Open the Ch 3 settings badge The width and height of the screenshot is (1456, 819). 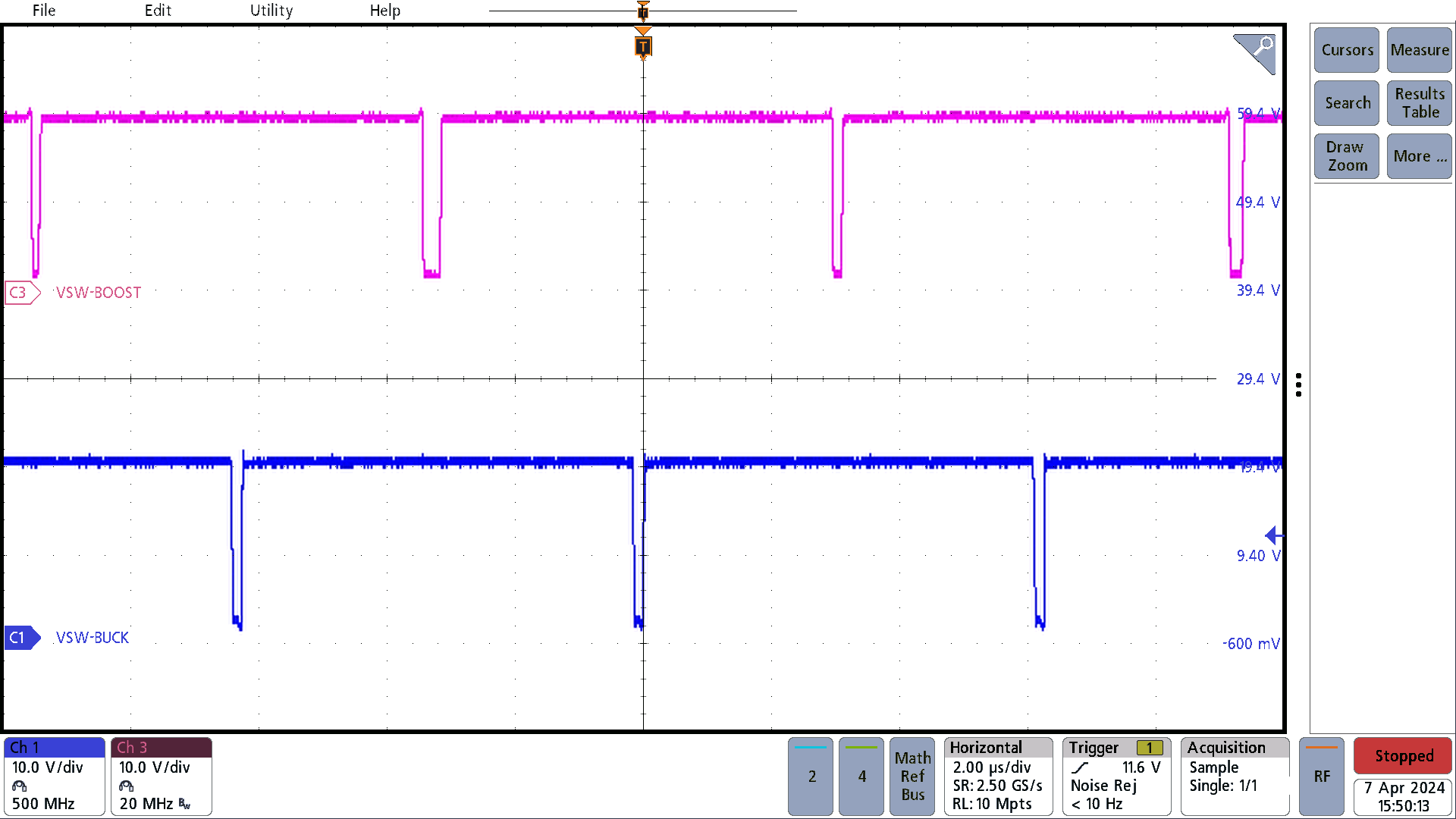tap(162, 777)
